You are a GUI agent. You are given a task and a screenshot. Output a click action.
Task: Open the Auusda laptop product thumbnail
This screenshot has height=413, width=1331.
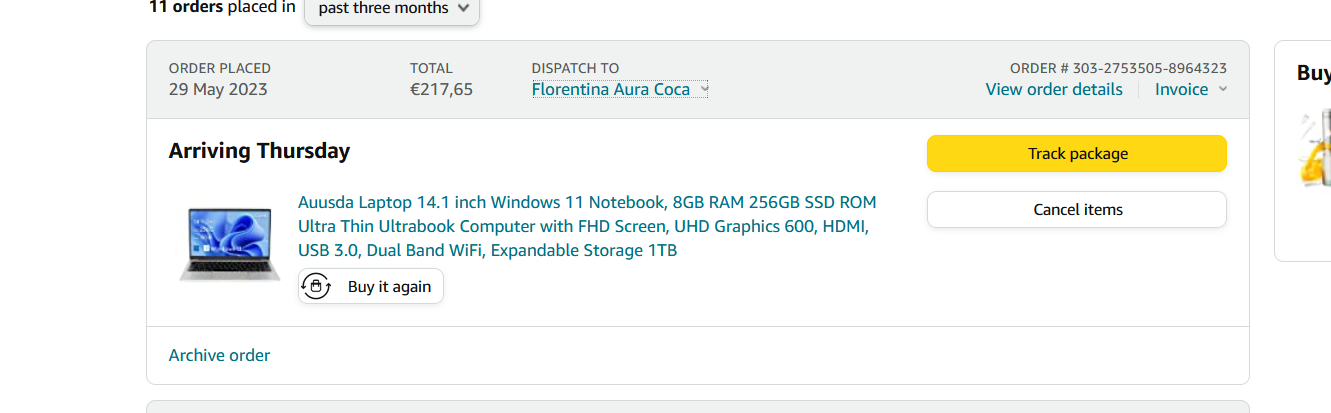pyautogui.click(x=229, y=243)
